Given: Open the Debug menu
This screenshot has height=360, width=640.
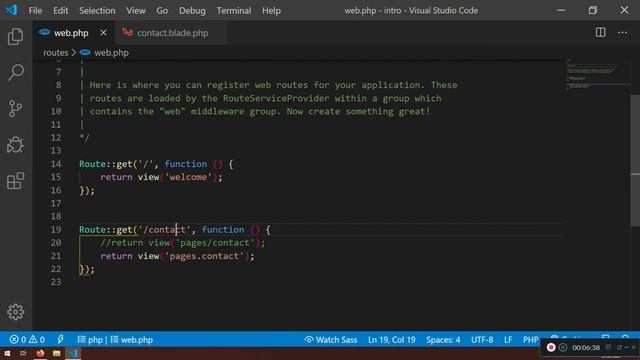Looking at the screenshot, I should pos(192,11).
